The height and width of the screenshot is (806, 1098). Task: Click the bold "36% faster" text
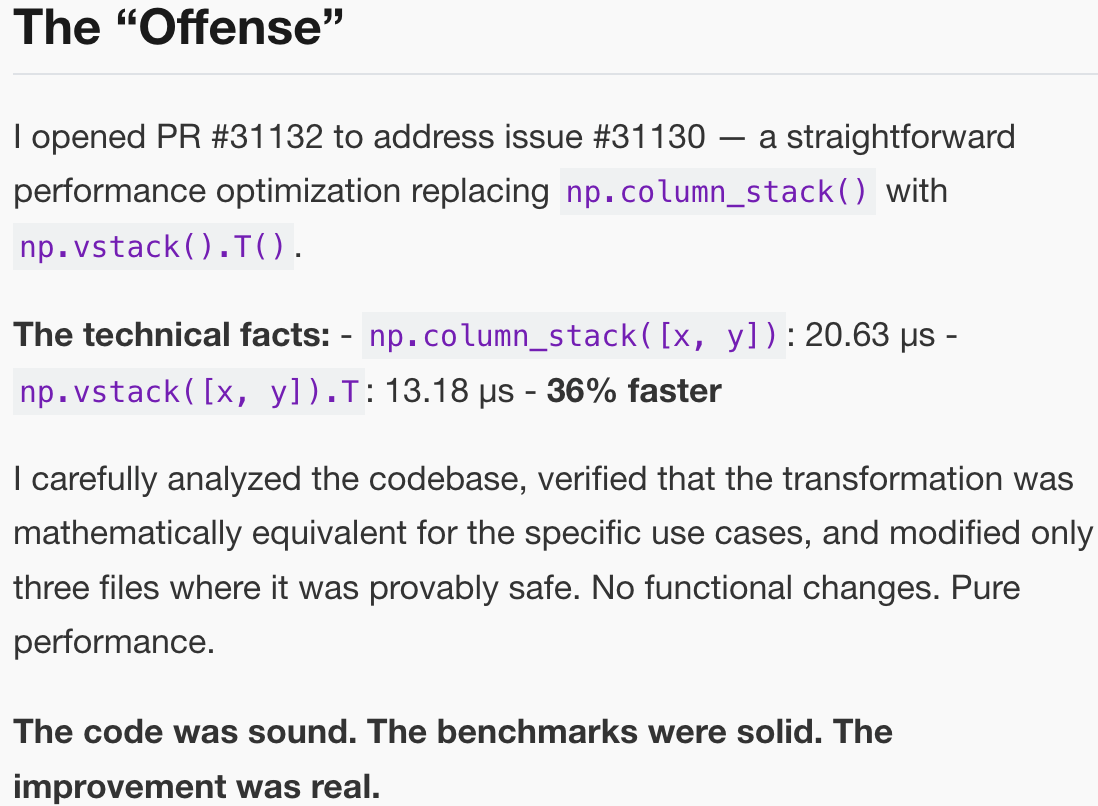(634, 391)
